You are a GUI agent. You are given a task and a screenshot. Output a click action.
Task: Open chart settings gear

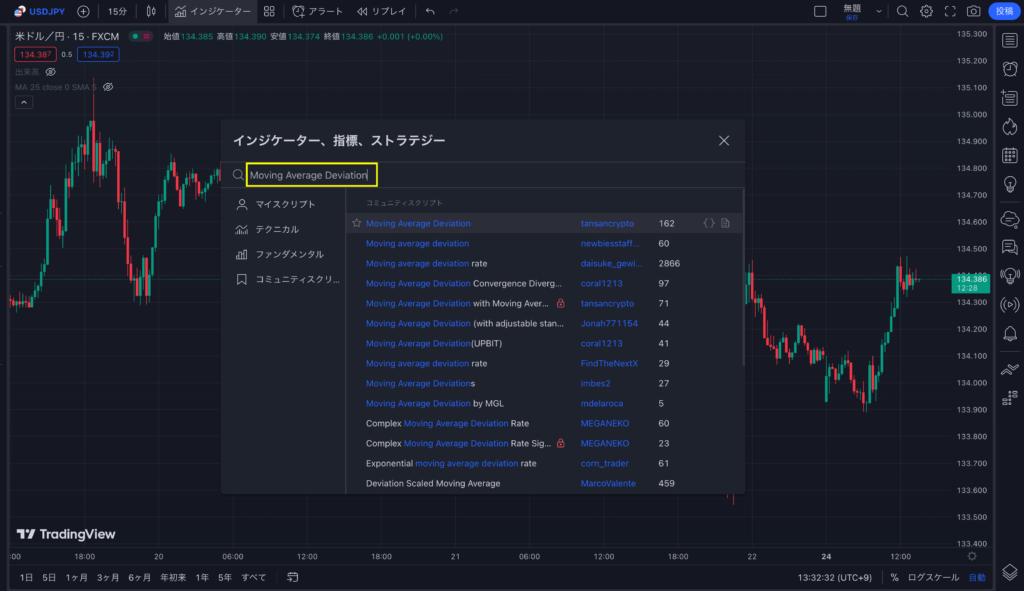pos(926,11)
